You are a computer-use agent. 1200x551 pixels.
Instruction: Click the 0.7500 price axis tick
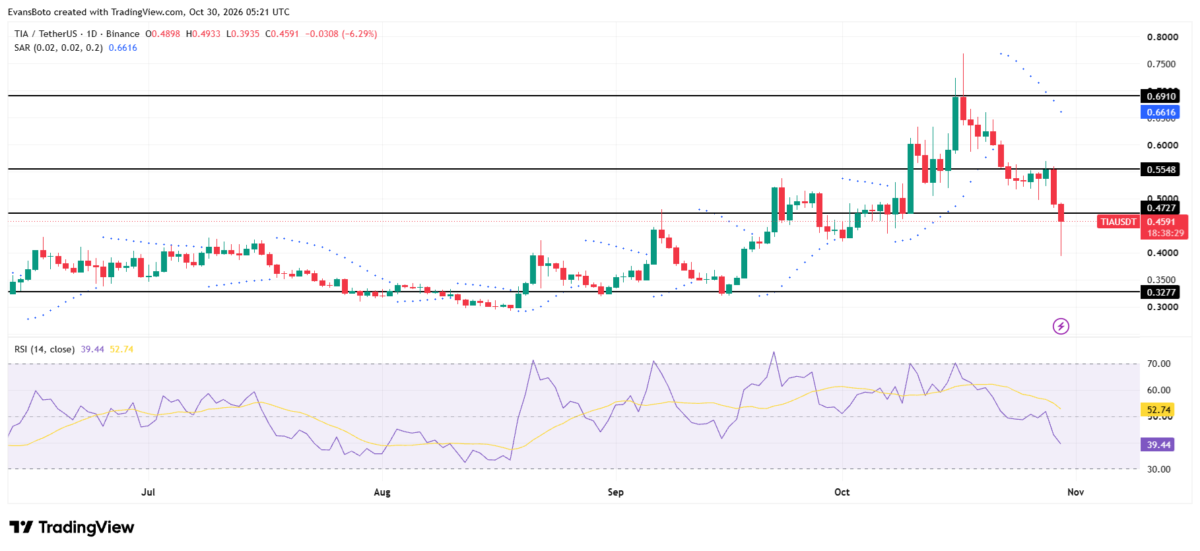coord(1161,64)
